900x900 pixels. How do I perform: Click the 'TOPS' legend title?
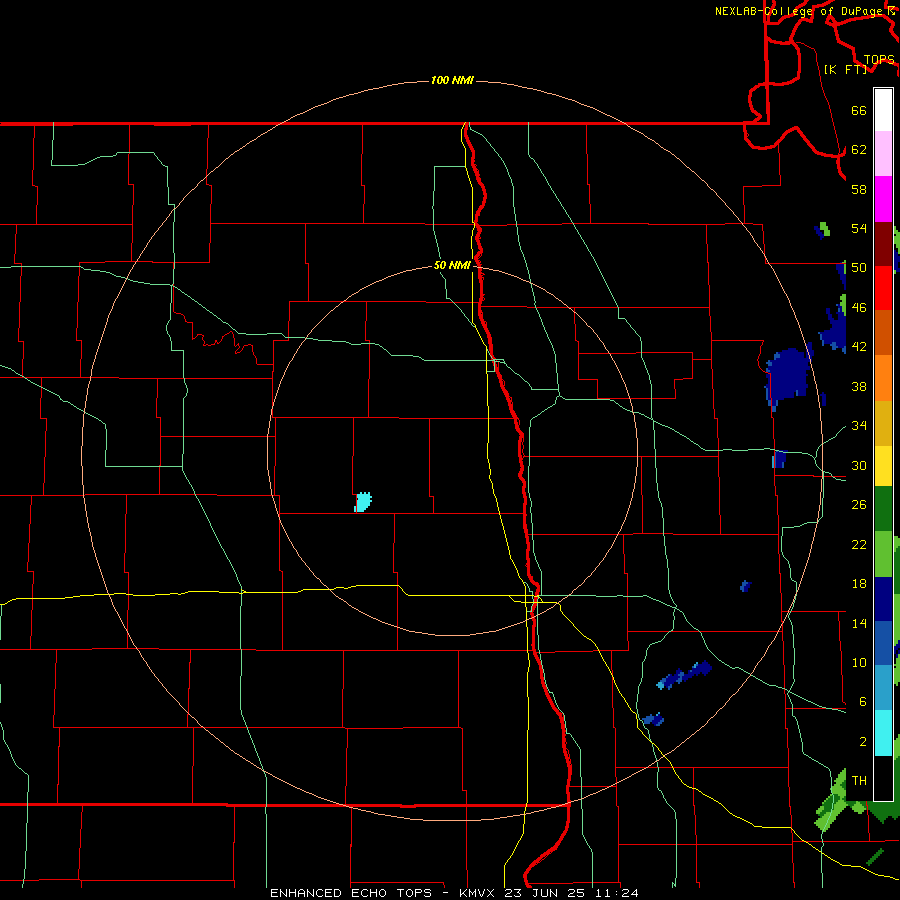point(879,60)
